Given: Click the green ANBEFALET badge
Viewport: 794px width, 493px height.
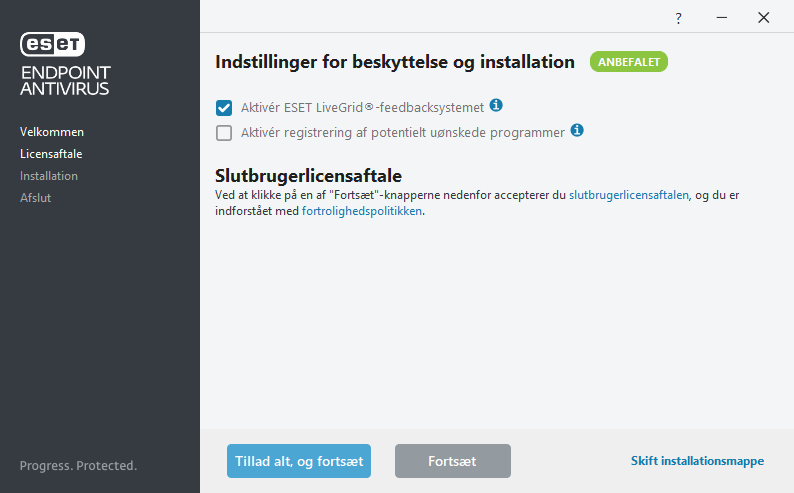Looking at the screenshot, I should pyautogui.click(x=628, y=62).
